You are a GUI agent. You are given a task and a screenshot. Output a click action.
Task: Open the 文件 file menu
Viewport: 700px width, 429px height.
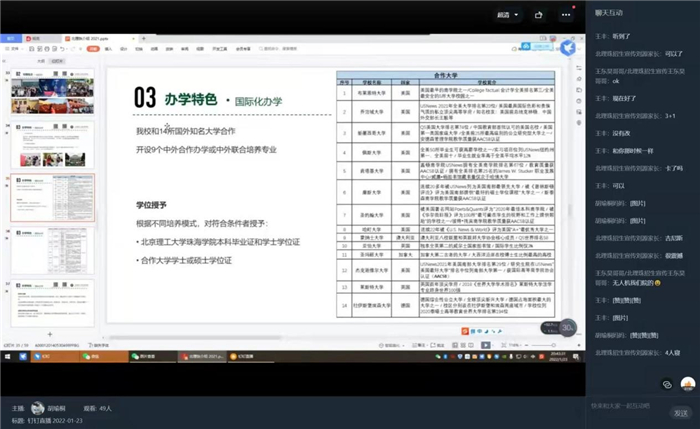click(13, 49)
